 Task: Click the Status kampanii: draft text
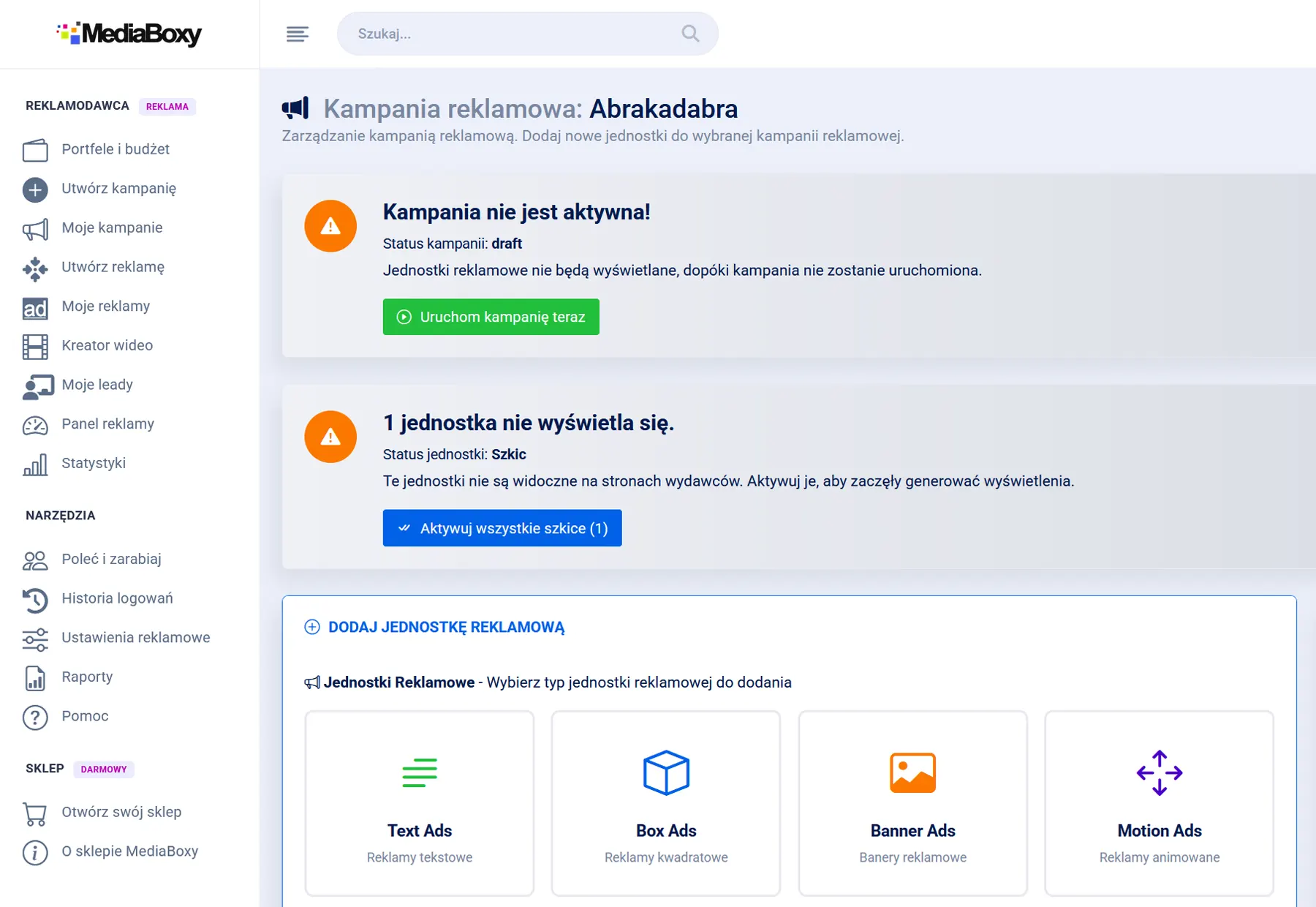click(453, 244)
